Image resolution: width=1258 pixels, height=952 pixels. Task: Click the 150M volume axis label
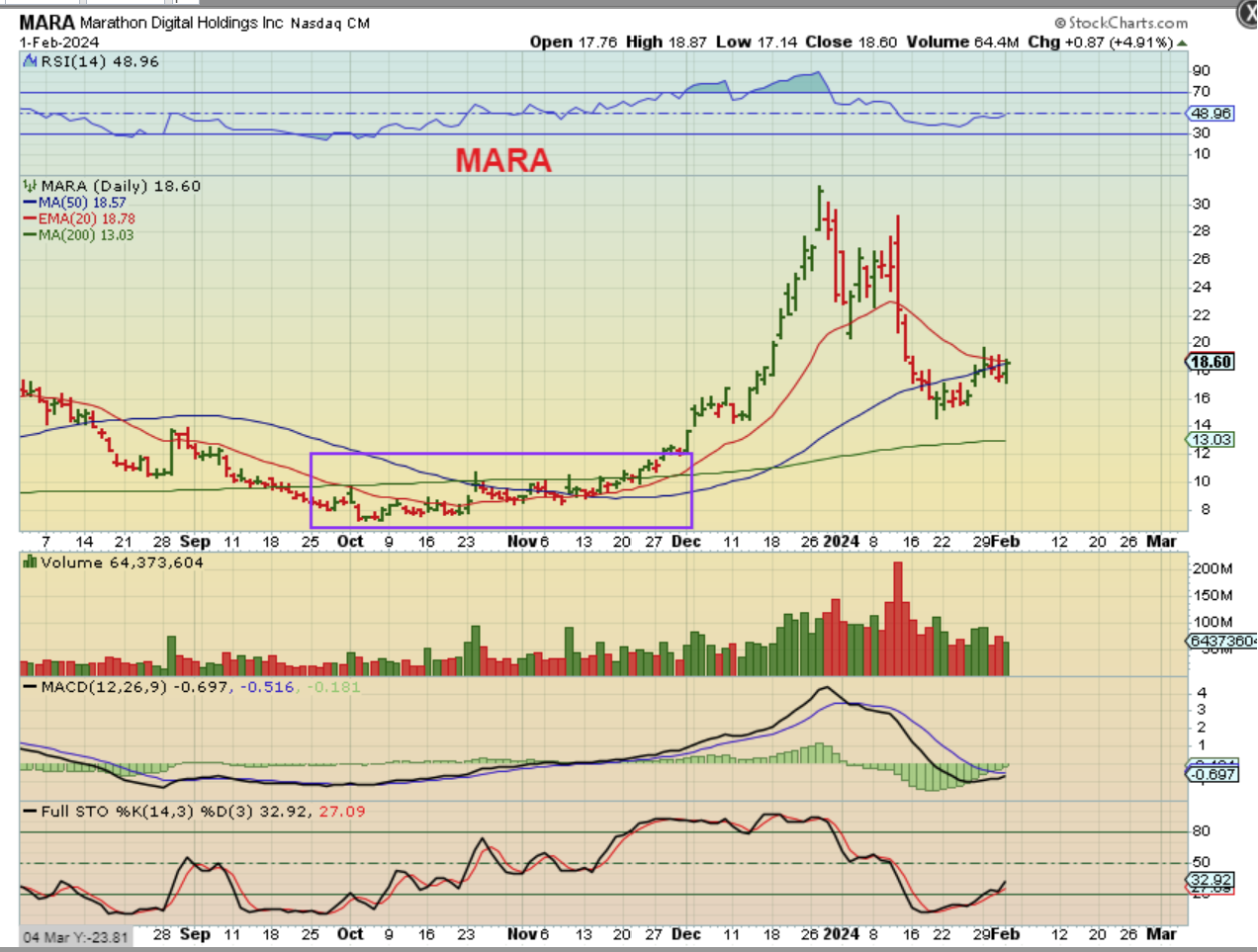click(x=1213, y=596)
